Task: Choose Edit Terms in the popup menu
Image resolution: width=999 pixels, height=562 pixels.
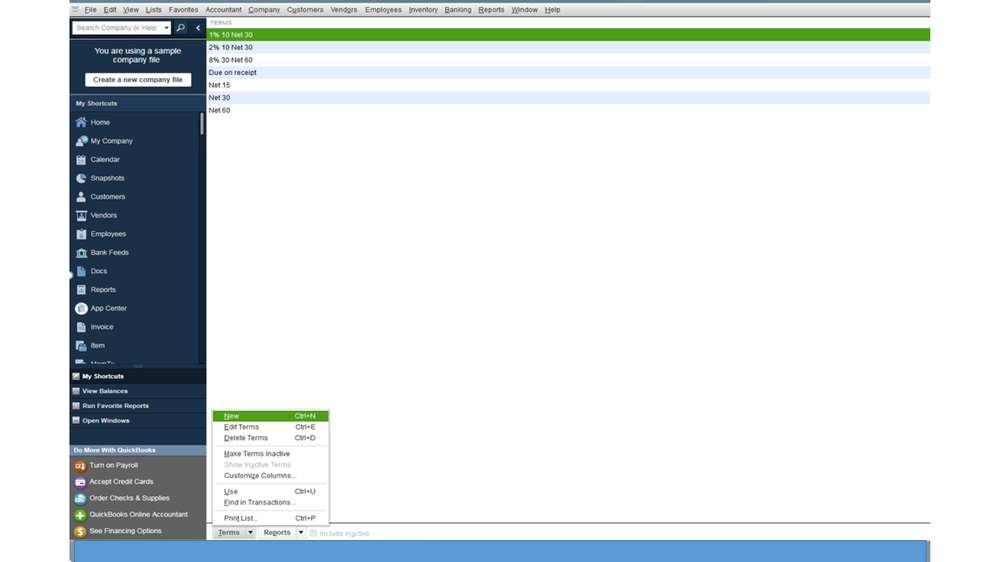Action: 271,427
